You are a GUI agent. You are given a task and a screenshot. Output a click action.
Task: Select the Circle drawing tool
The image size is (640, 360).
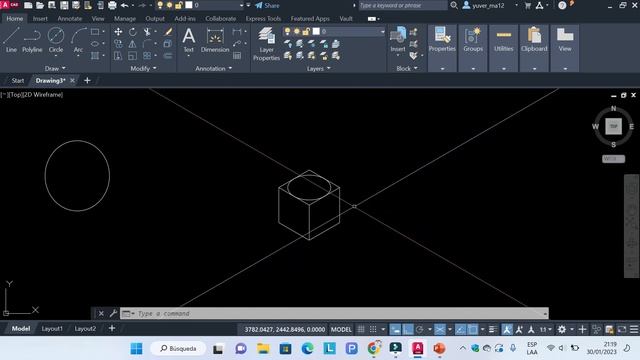[x=56, y=40]
